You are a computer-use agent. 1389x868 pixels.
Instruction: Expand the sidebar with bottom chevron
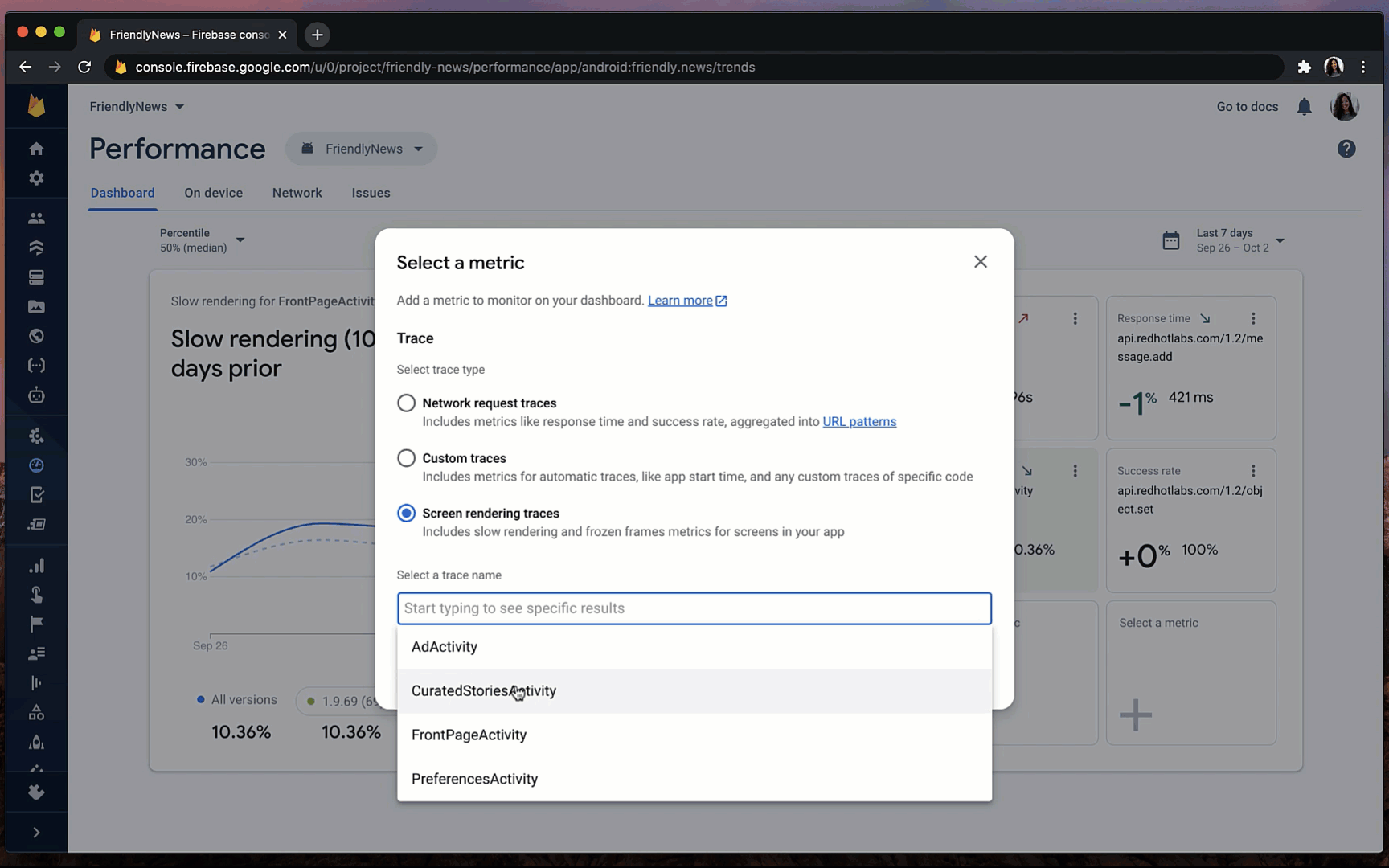tap(36, 833)
